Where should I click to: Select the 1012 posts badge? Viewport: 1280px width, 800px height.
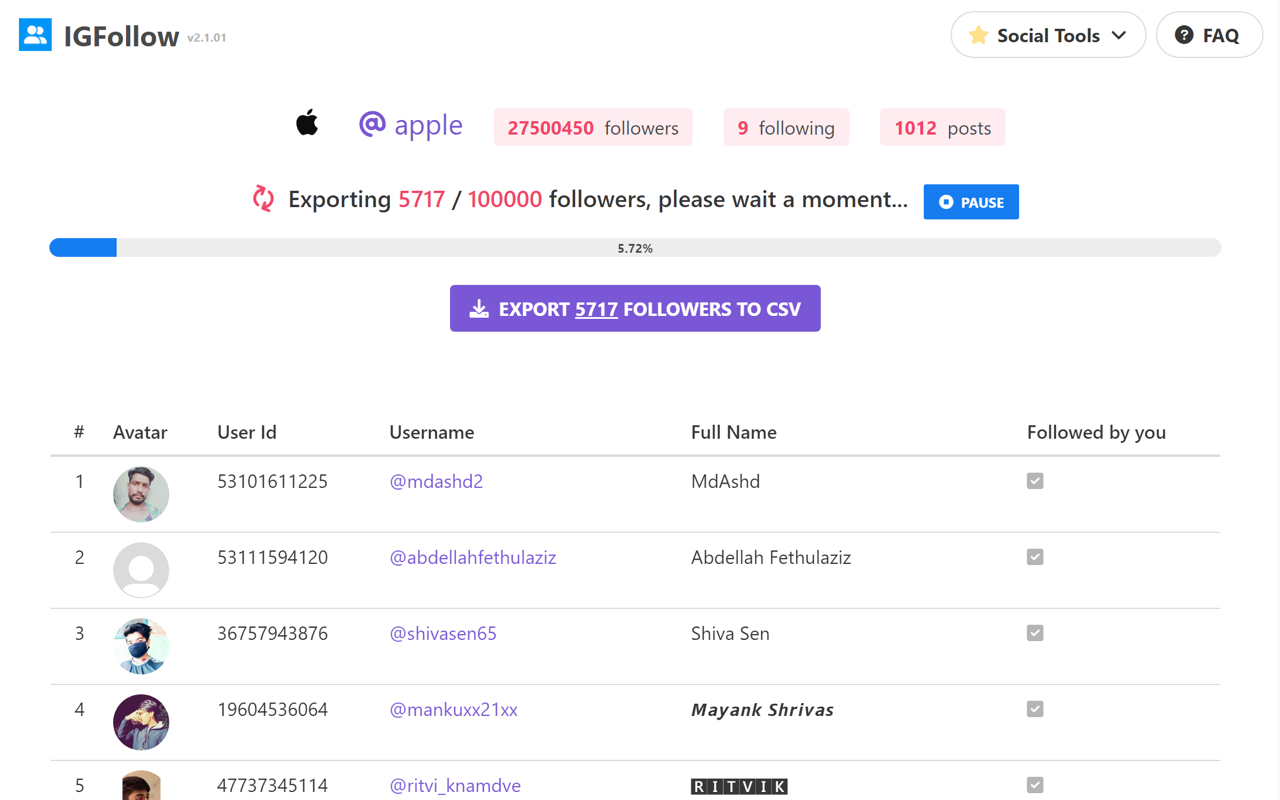(x=942, y=127)
